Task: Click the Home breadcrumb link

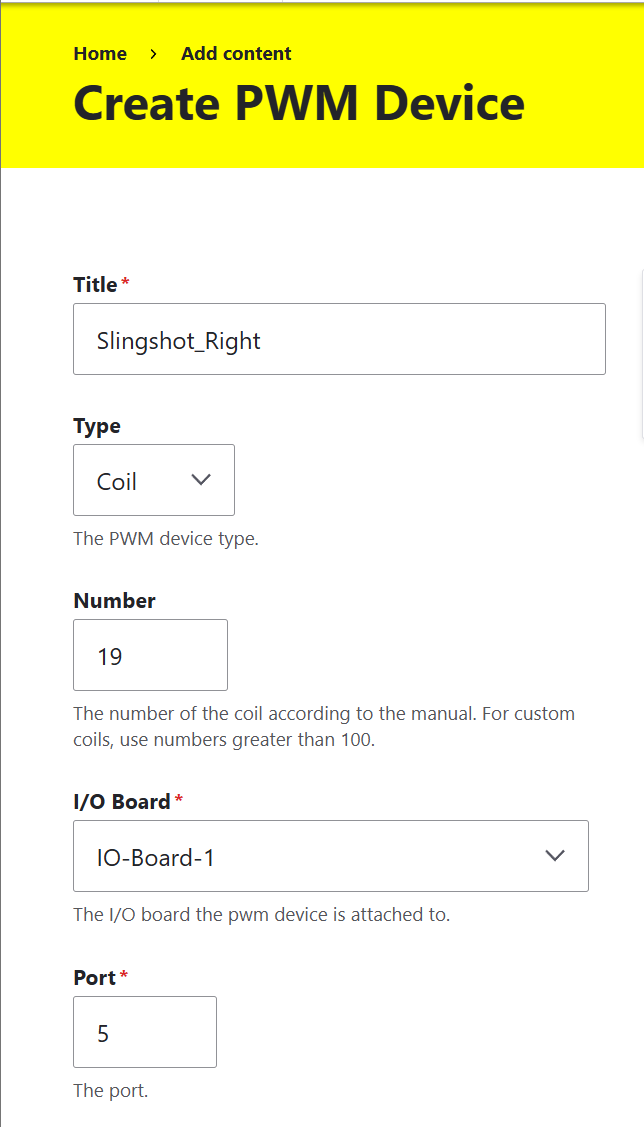Action: (100, 54)
